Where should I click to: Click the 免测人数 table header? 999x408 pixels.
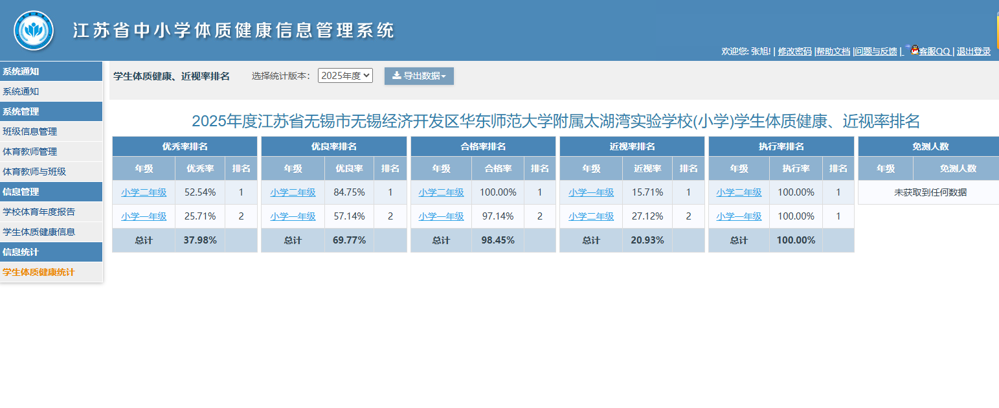(x=931, y=147)
